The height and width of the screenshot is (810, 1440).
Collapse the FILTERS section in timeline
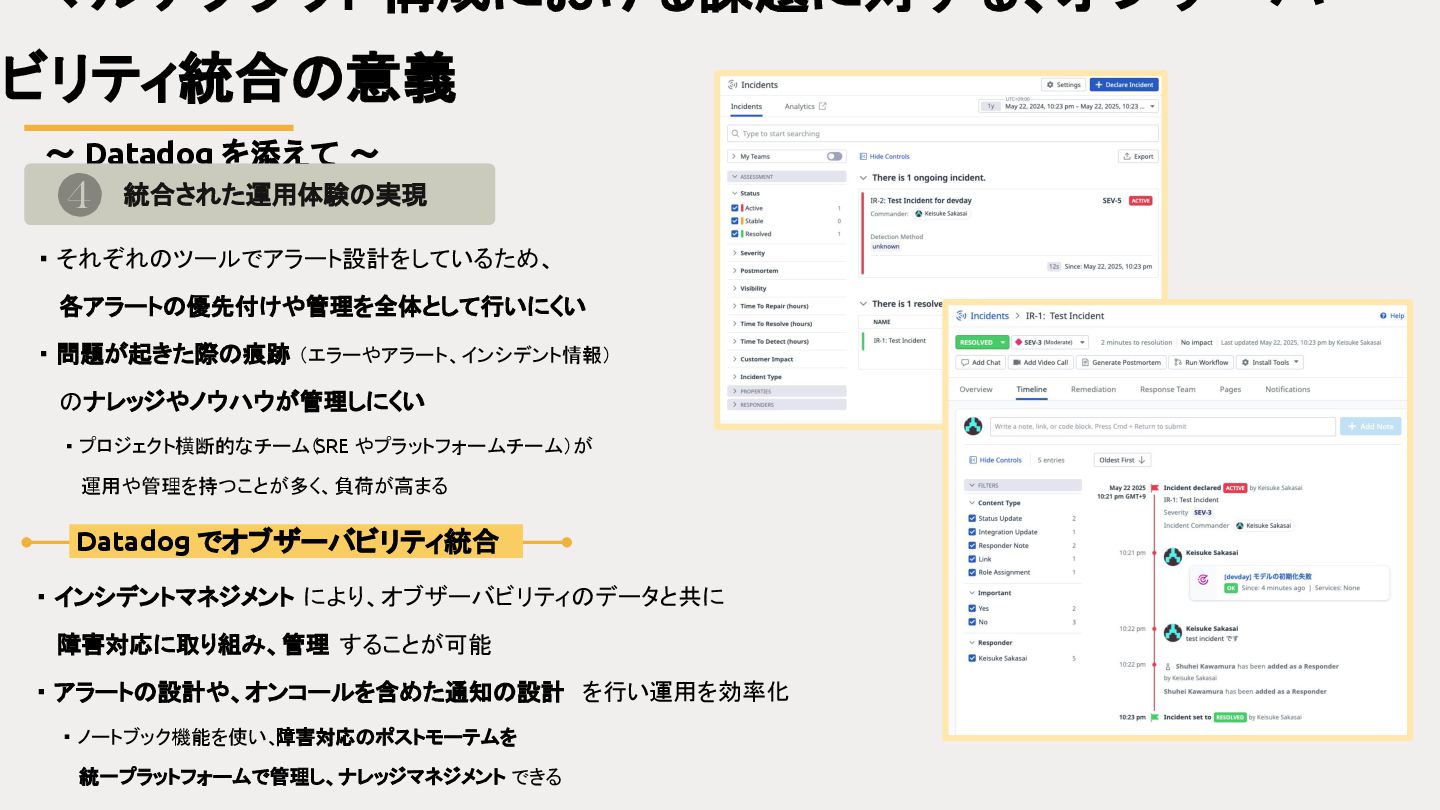point(1023,485)
